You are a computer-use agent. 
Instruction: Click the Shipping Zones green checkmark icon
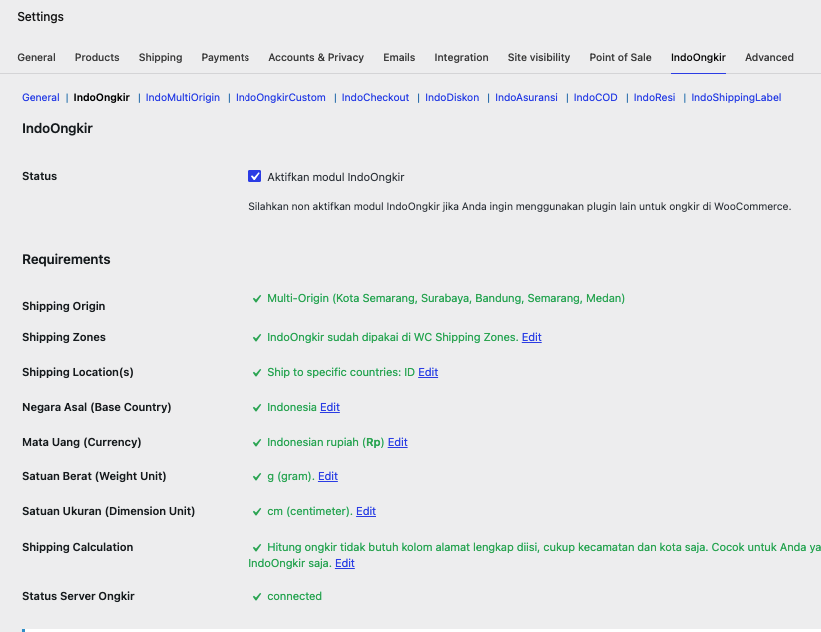pos(257,338)
